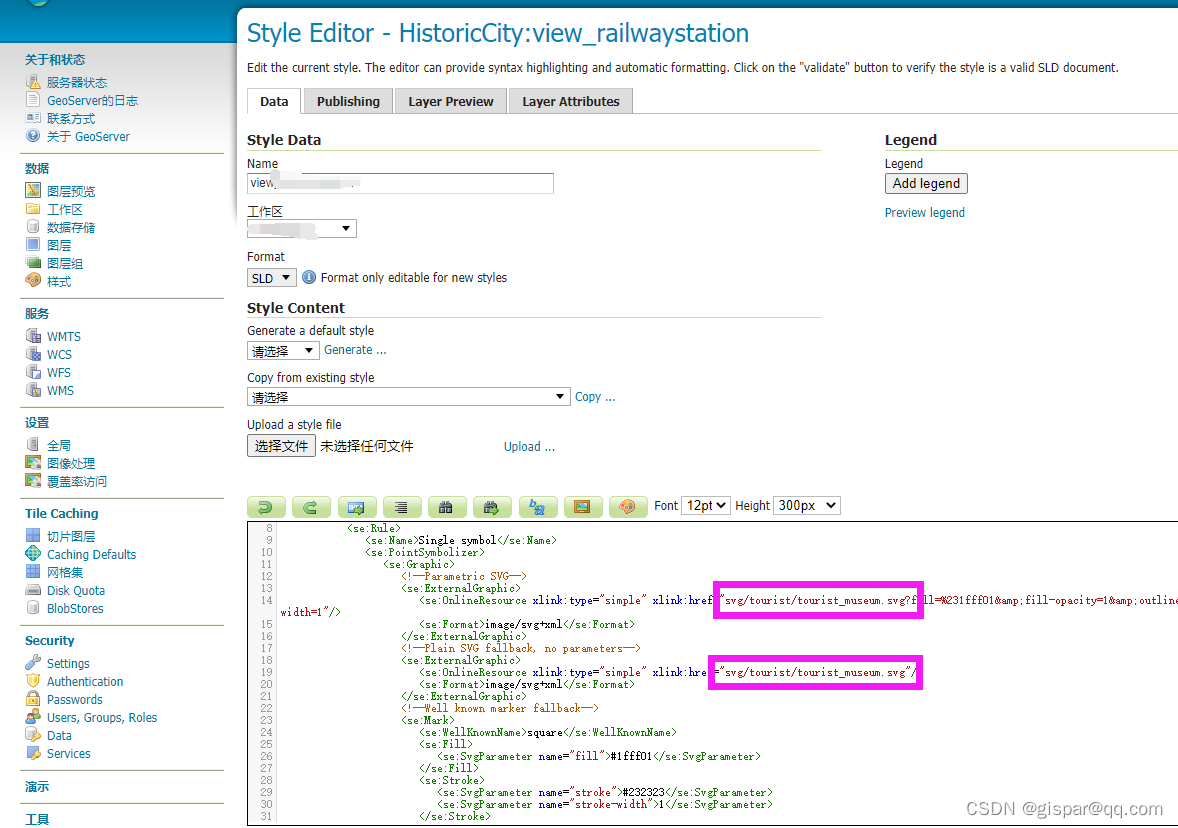Click the insert image toolbar icon
The width and height of the screenshot is (1178, 828).
(x=582, y=507)
